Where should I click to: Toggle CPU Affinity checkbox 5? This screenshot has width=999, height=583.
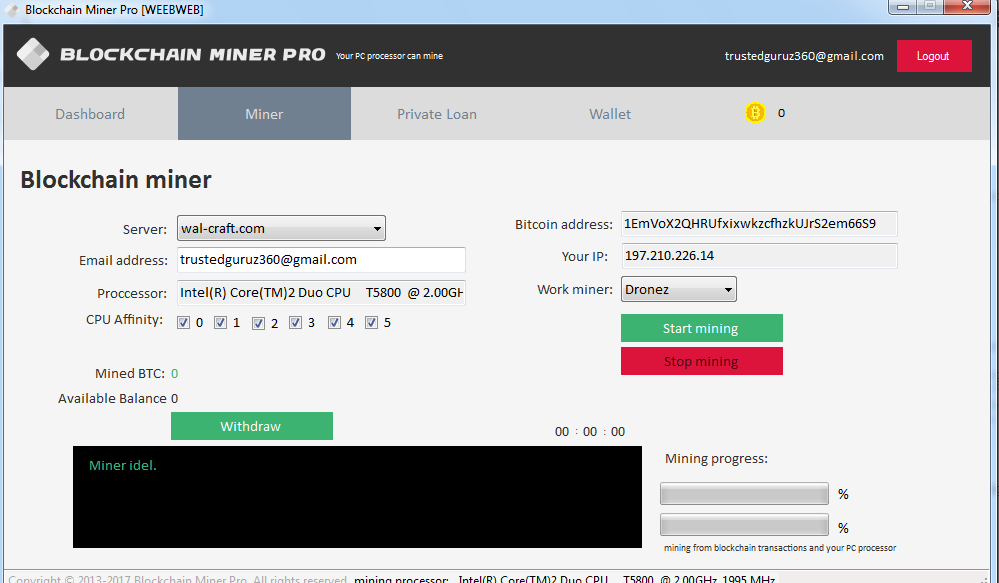coord(371,322)
